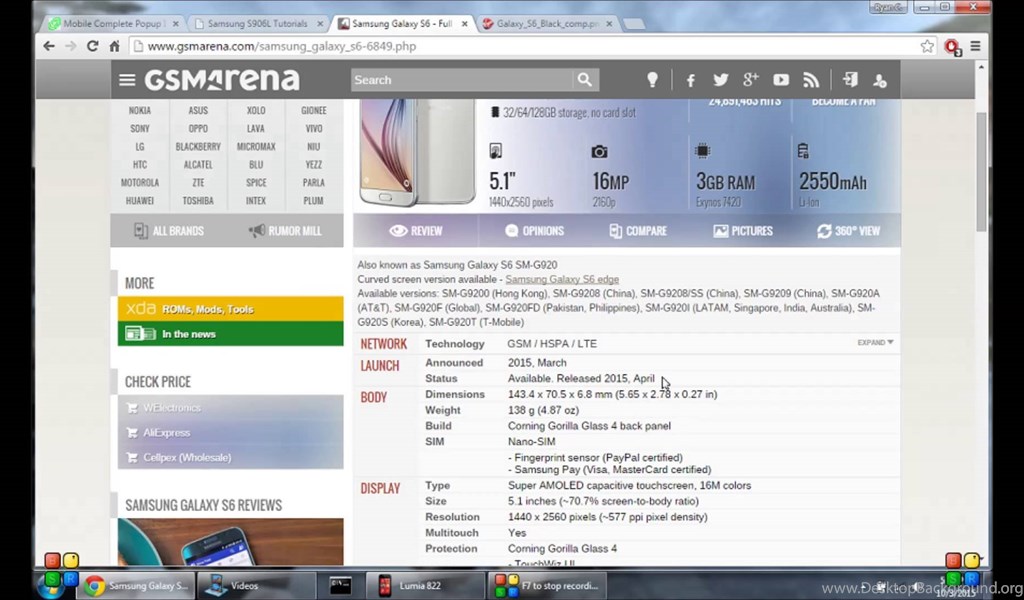Click the DISPLAY section heading
Viewport: 1024px width, 600px height.
coord(380,488)
